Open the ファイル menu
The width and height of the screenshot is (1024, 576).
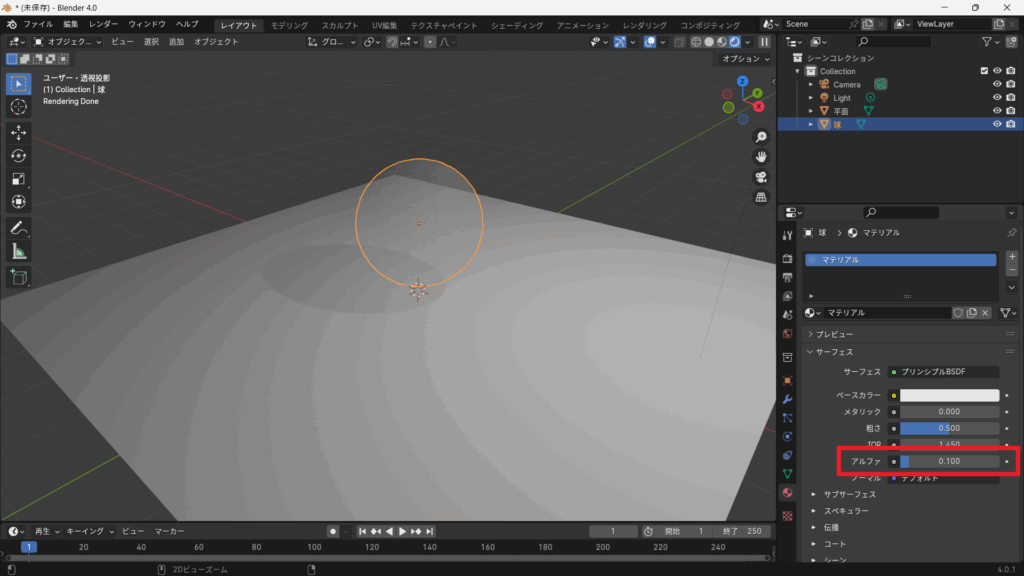(x=38, y=24)
